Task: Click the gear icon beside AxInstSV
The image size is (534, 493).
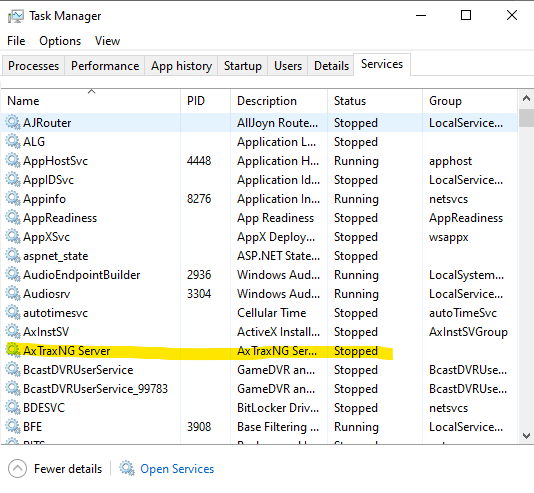Action: click(13, 332)
